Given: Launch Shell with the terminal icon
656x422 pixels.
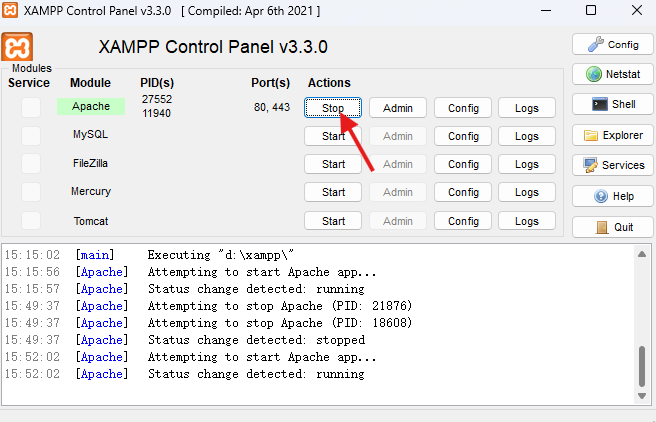Looking at the screenshot, I should [612, 104].
